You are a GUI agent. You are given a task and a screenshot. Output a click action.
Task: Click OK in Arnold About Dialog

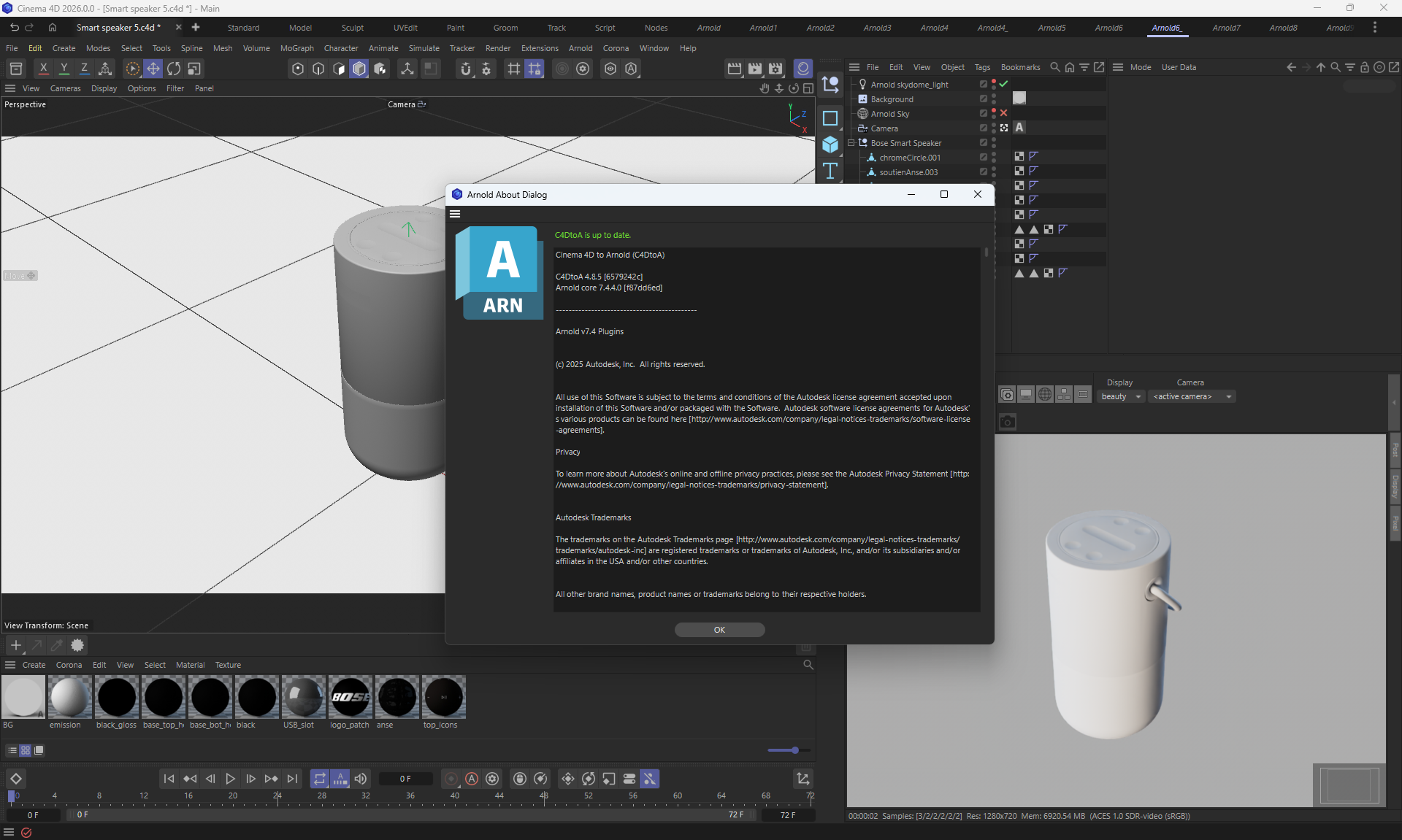pyautogui.click(x=719, y=630)
